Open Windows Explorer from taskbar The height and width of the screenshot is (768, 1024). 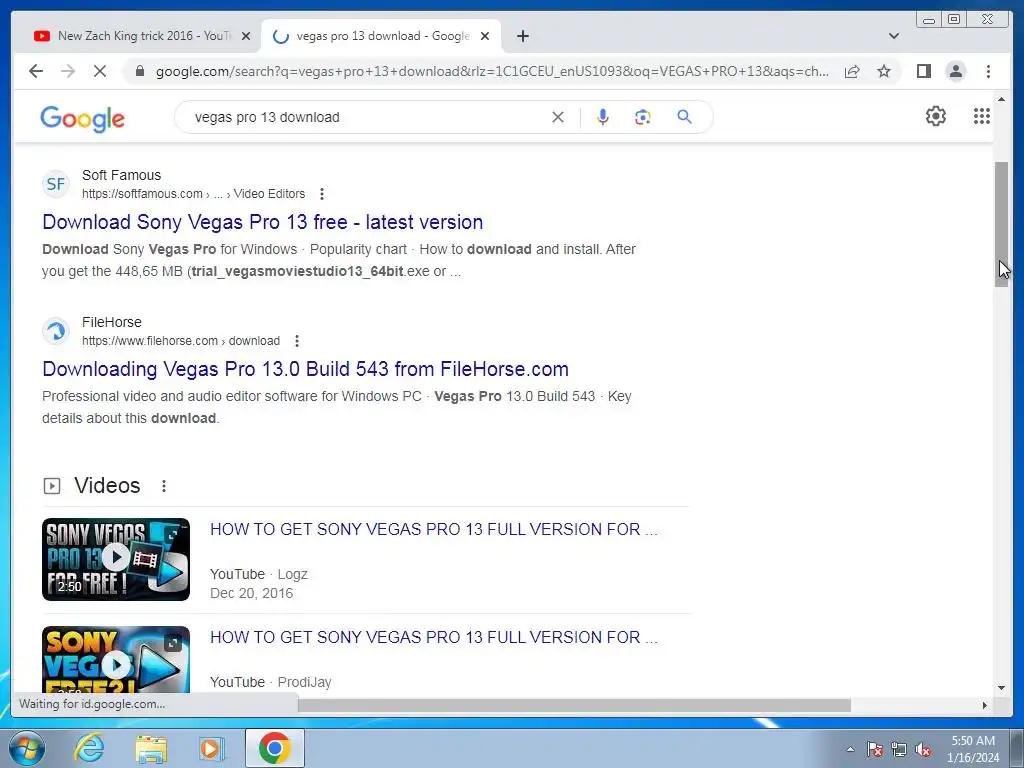(151, 748)
